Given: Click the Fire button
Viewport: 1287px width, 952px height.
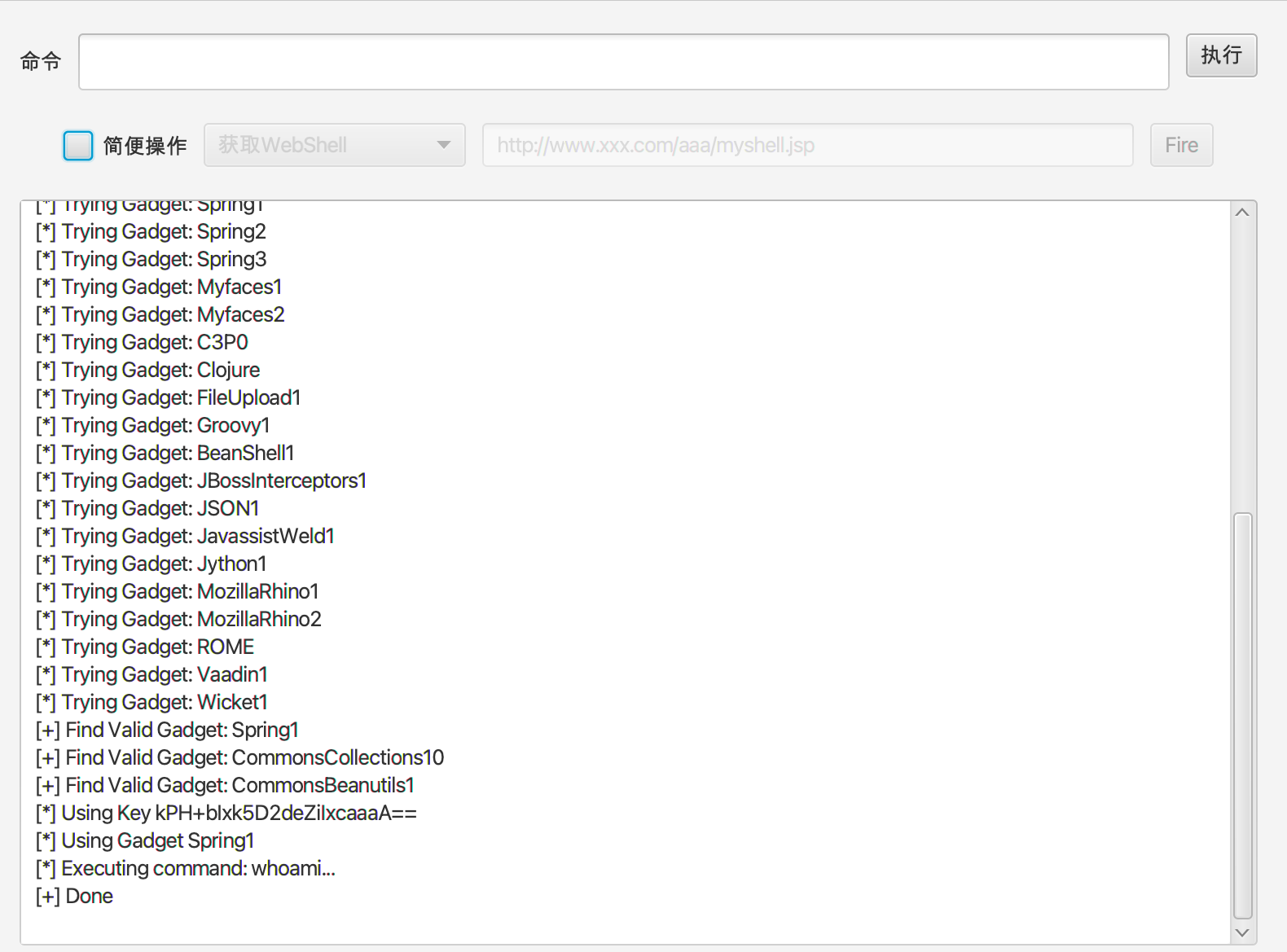Looking at the screenshot, I should coord(1181,145).
